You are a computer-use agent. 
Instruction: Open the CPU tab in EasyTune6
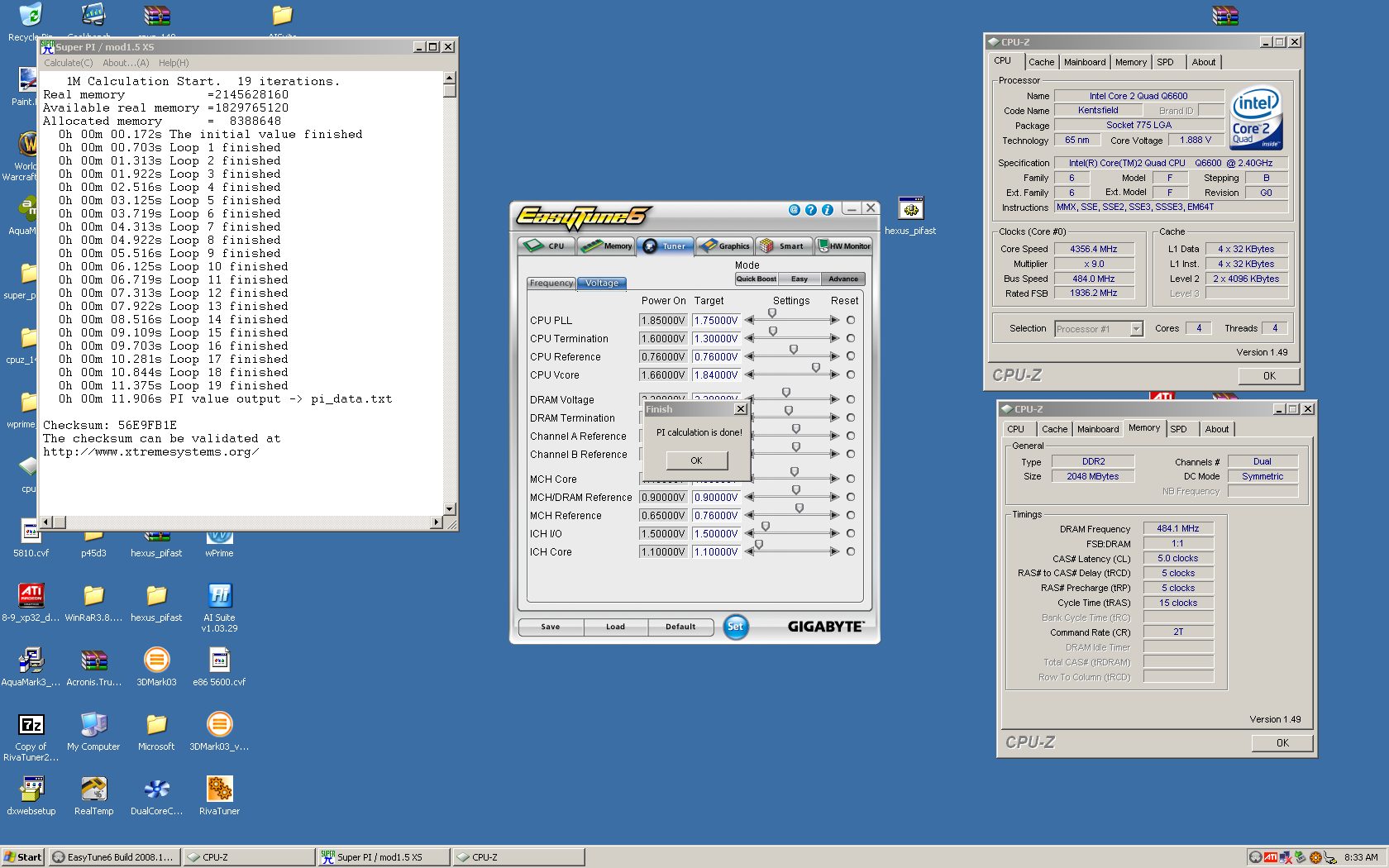pos(546,246)
